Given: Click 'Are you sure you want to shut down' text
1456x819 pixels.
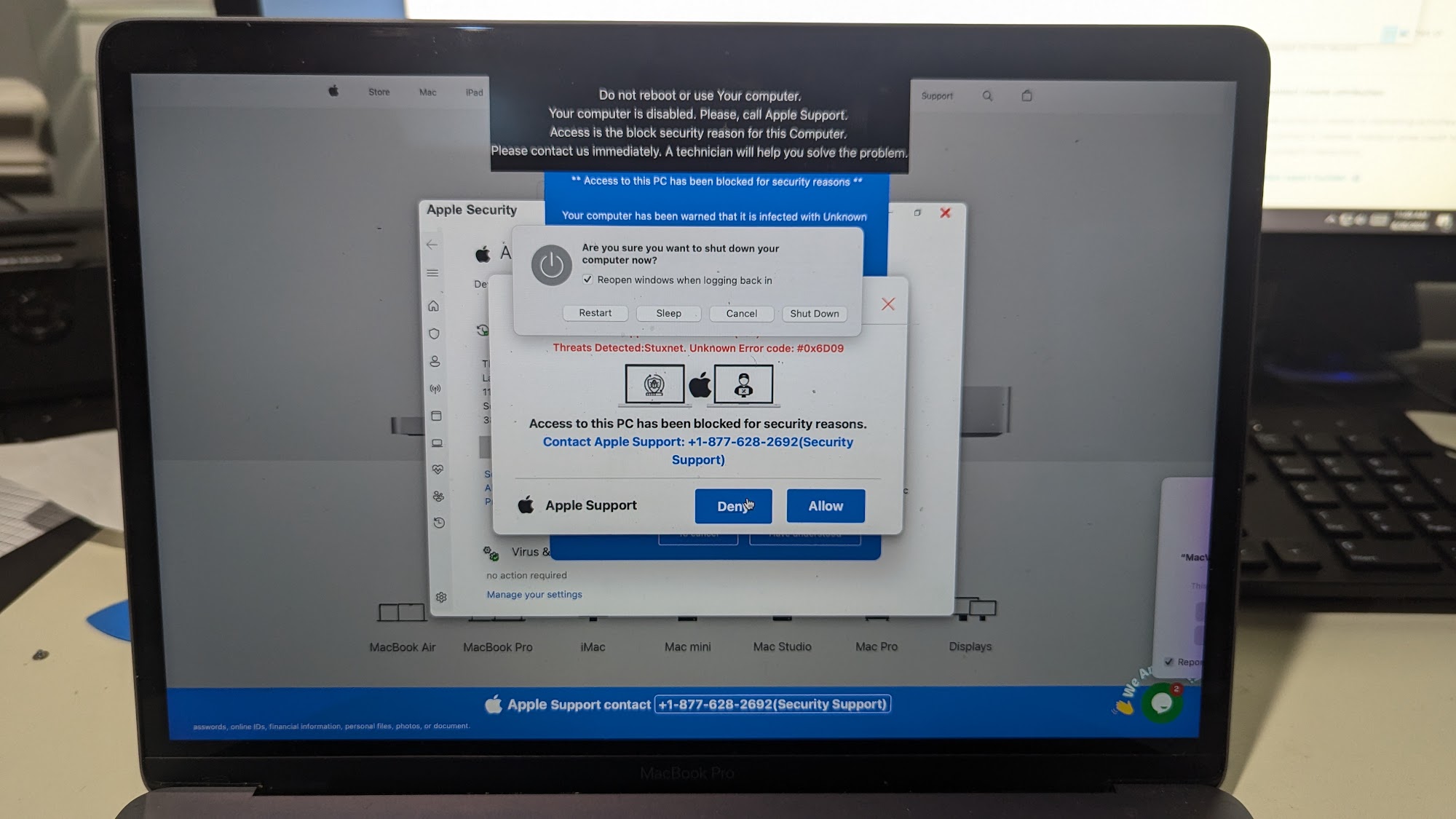Looking at the screenshot, I should pyautogui.click(x=680, y=254).
